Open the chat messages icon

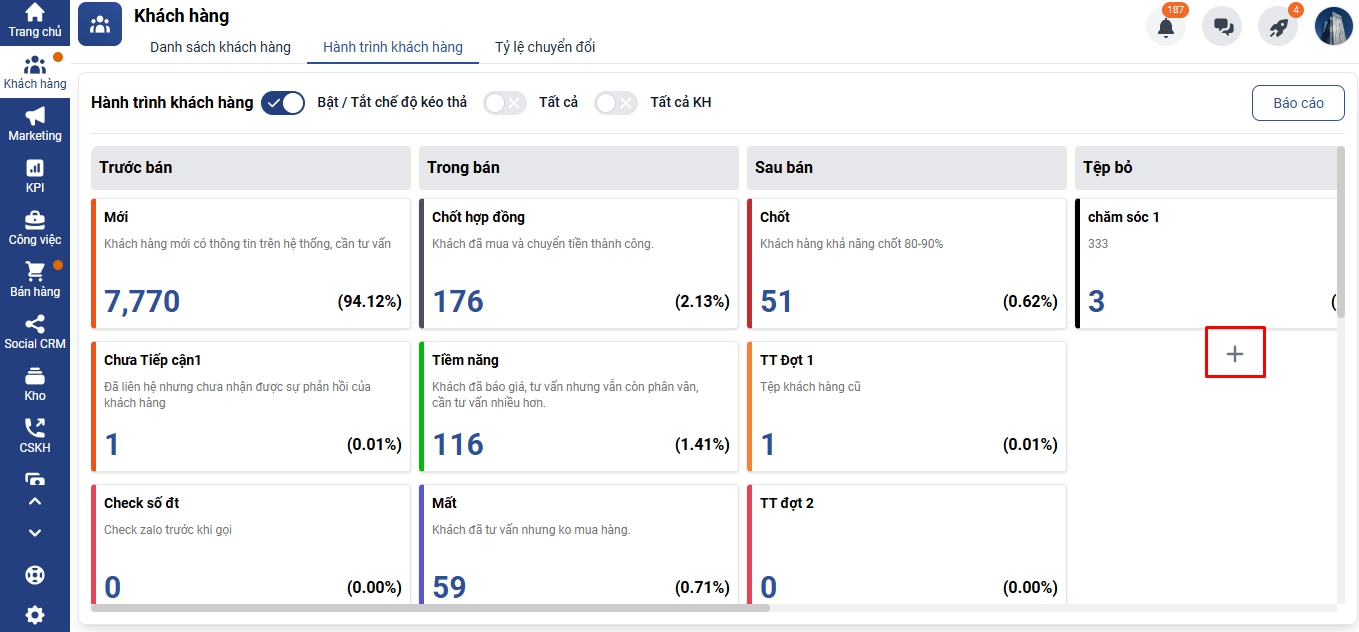(1222, 27)
